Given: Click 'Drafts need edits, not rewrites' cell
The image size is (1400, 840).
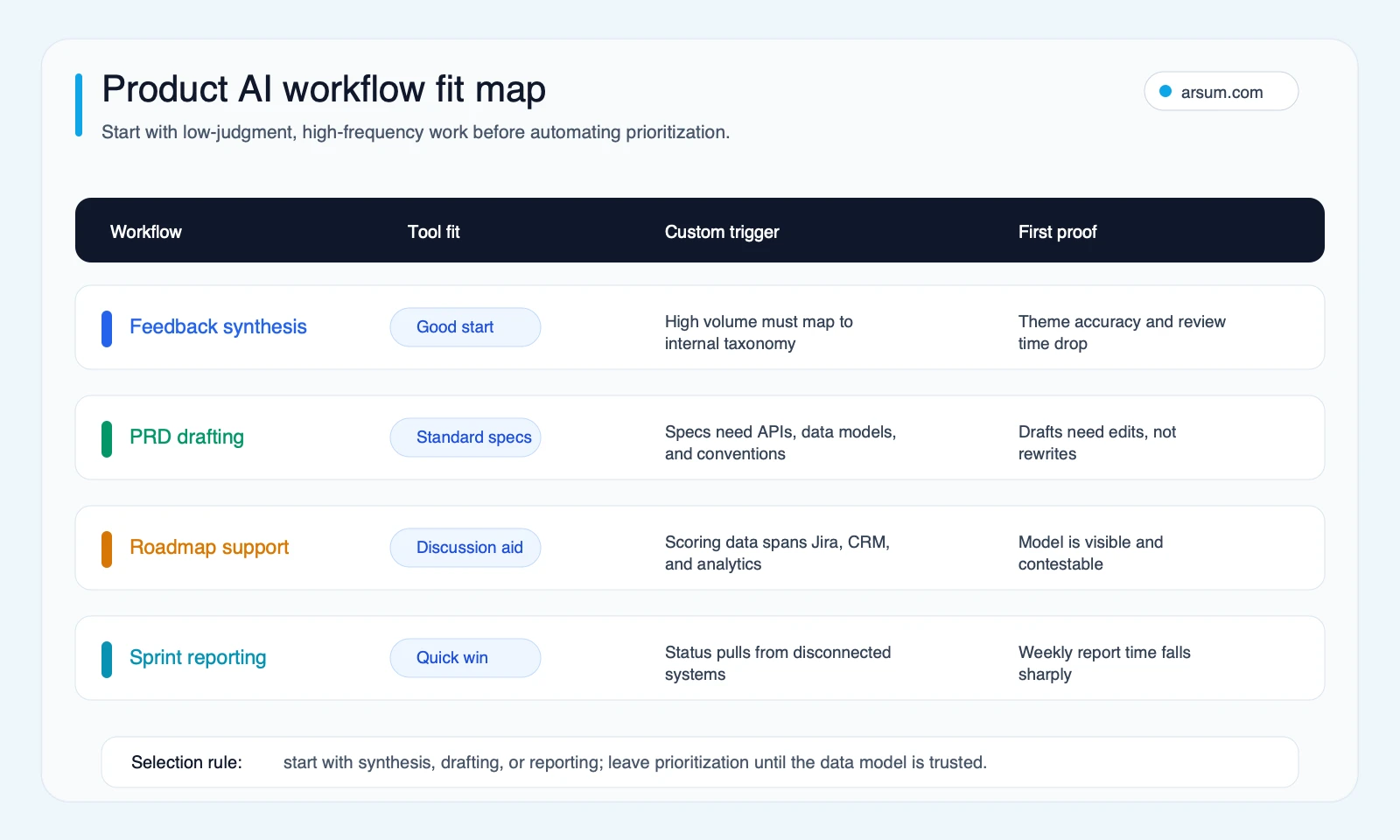Looking at the screenshot, I should (1097, 443).
